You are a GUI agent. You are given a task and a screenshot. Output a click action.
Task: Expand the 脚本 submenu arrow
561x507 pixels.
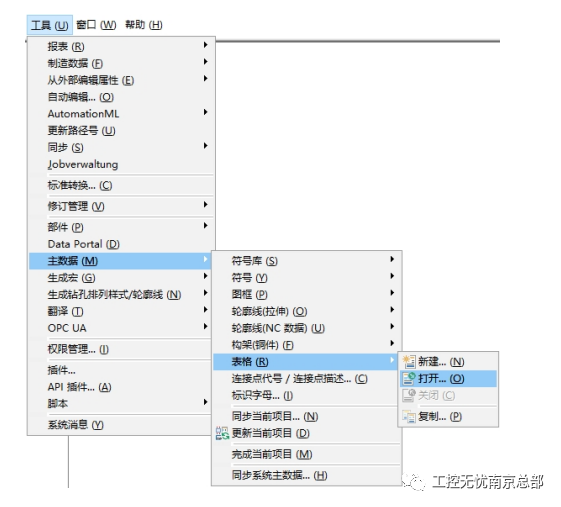pos(205,402)
